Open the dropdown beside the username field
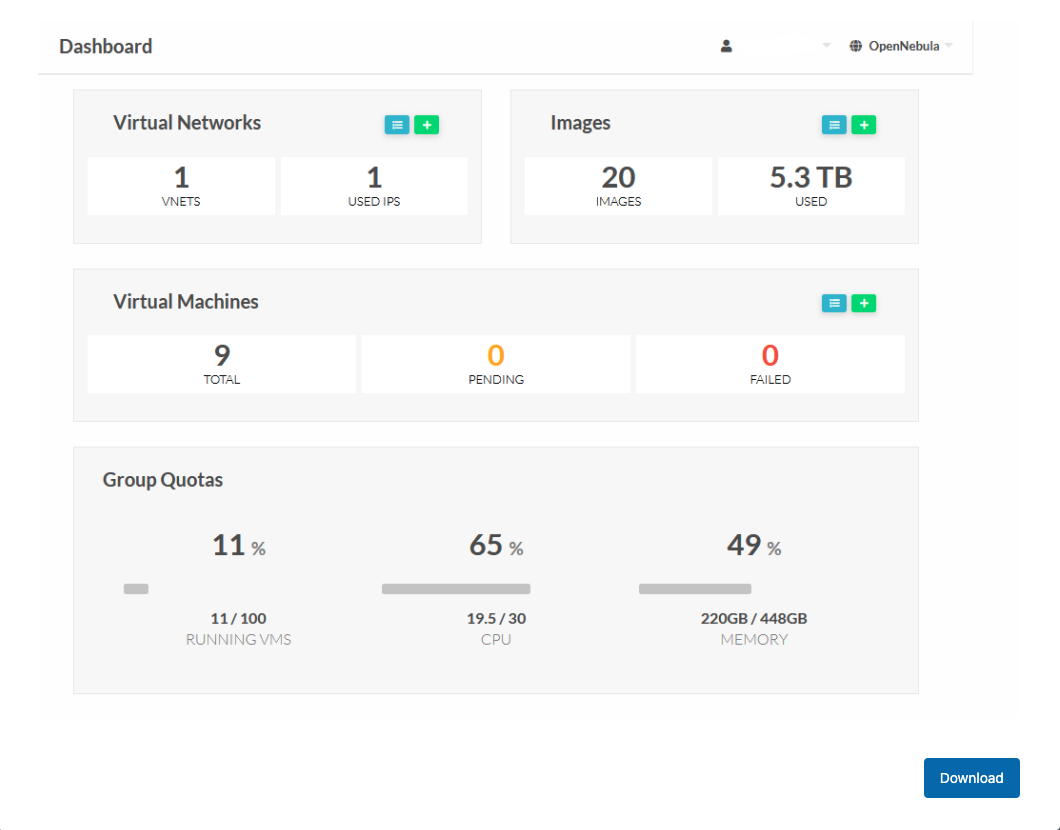The image size is (1060, 830). coord(825,45)
